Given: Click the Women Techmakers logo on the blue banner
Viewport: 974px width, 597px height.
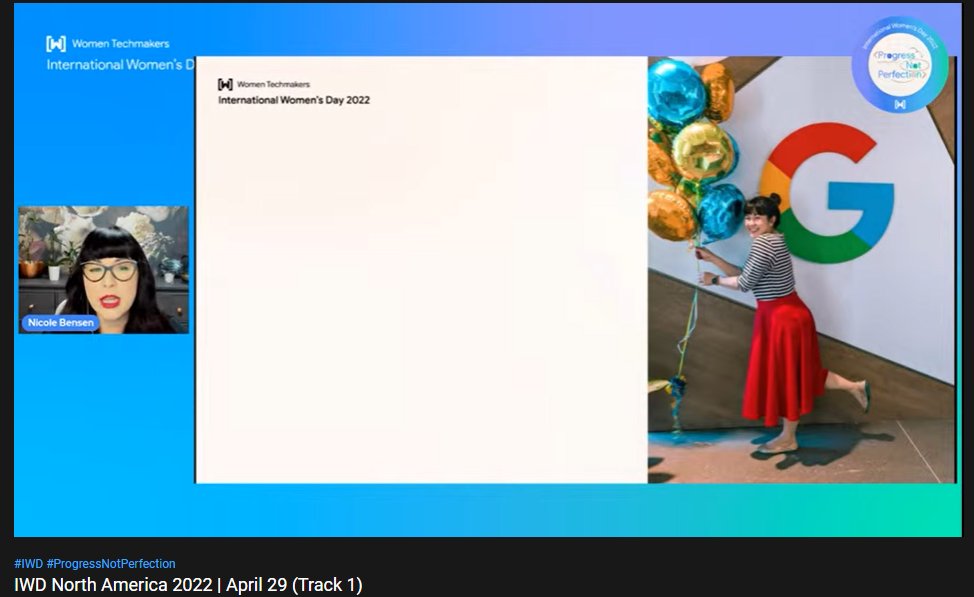Looking at the screenshot, I should 56,43.
